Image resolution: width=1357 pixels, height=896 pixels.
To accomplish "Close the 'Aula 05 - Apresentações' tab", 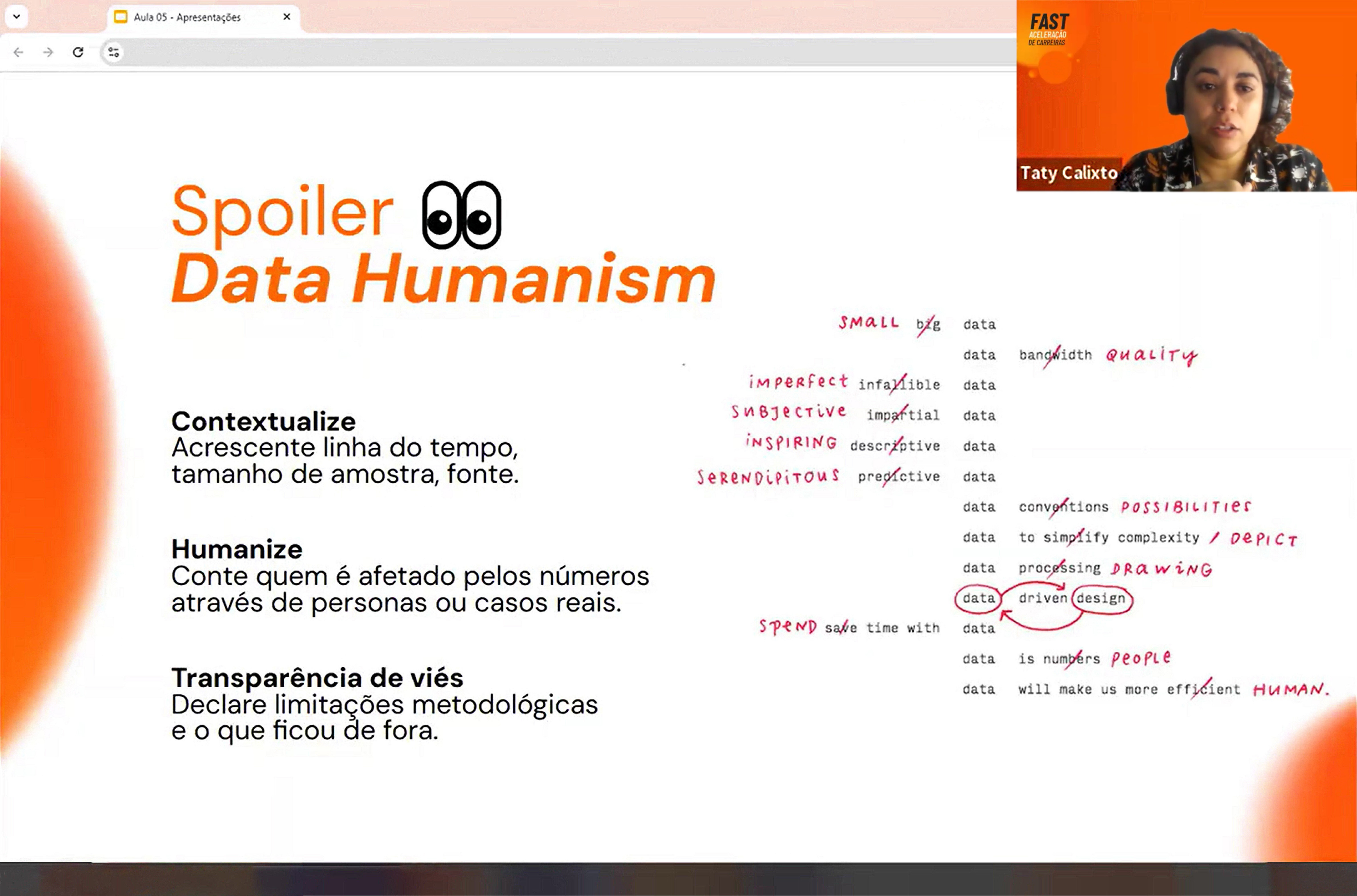I will [x=287, y=17].
